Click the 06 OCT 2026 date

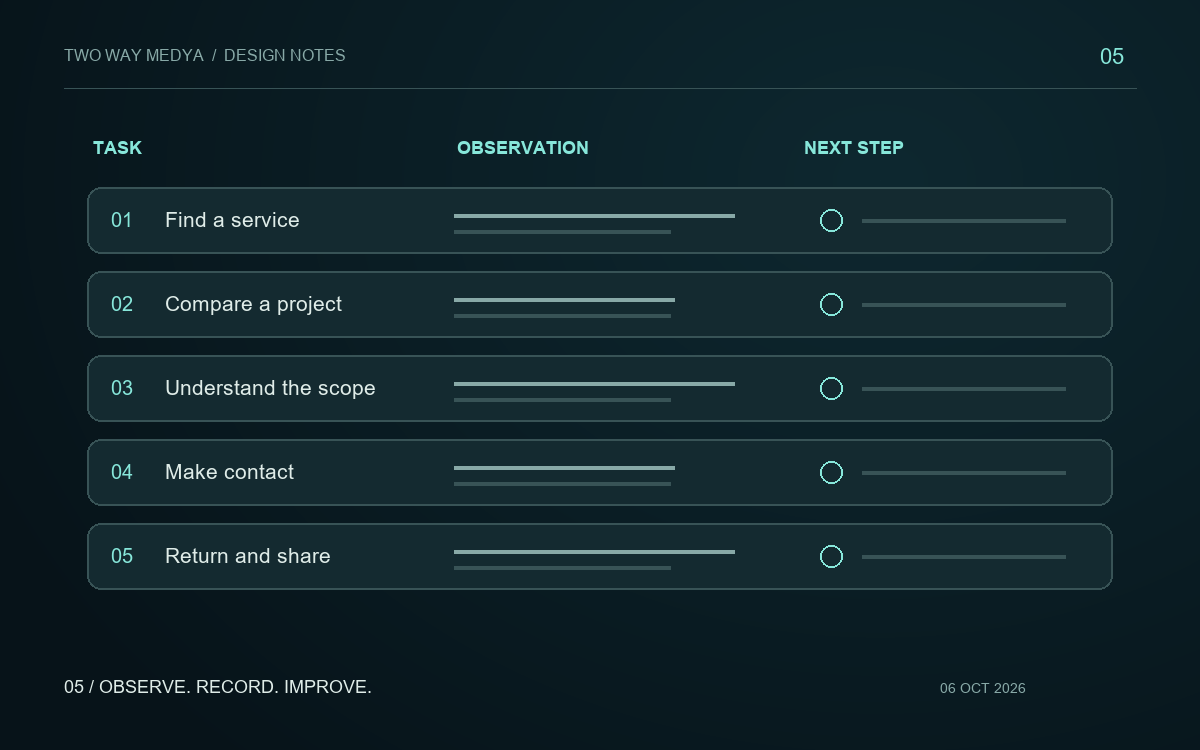[x=983, y=688]
